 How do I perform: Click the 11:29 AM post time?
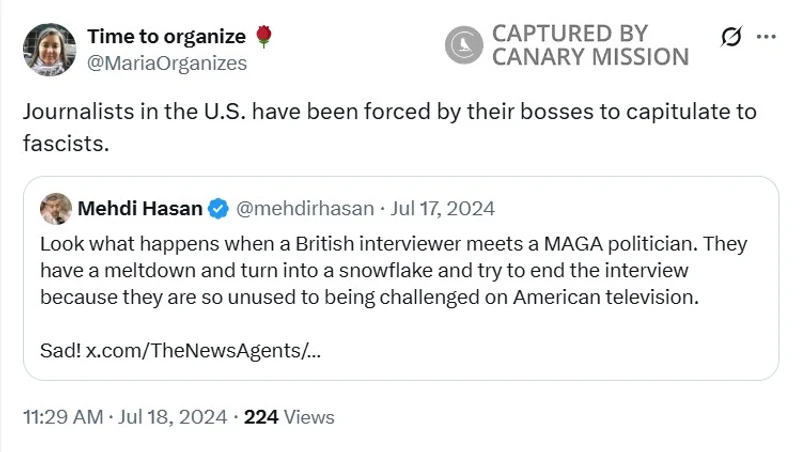coord(62,417)
